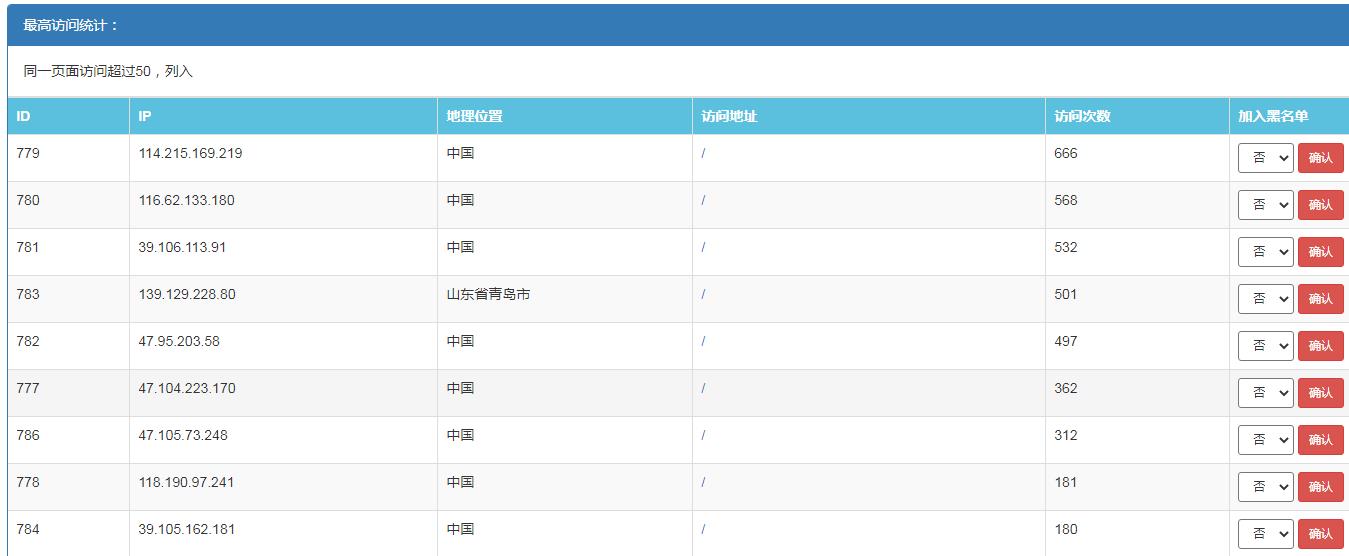Click the 地理位置 column header
The height and width of the screenshot is (556, 1349).
[565, 116]
